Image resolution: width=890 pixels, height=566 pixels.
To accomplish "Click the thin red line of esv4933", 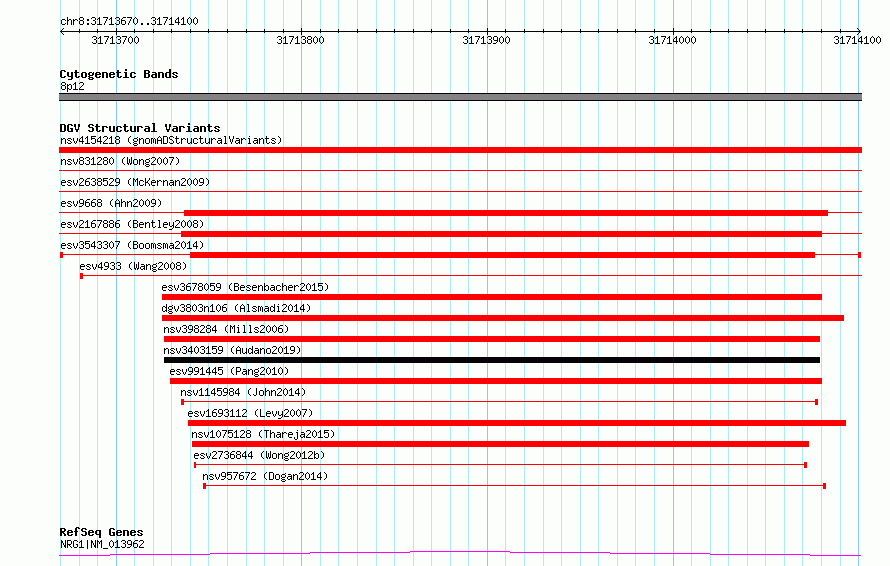I will click(471, 276).
